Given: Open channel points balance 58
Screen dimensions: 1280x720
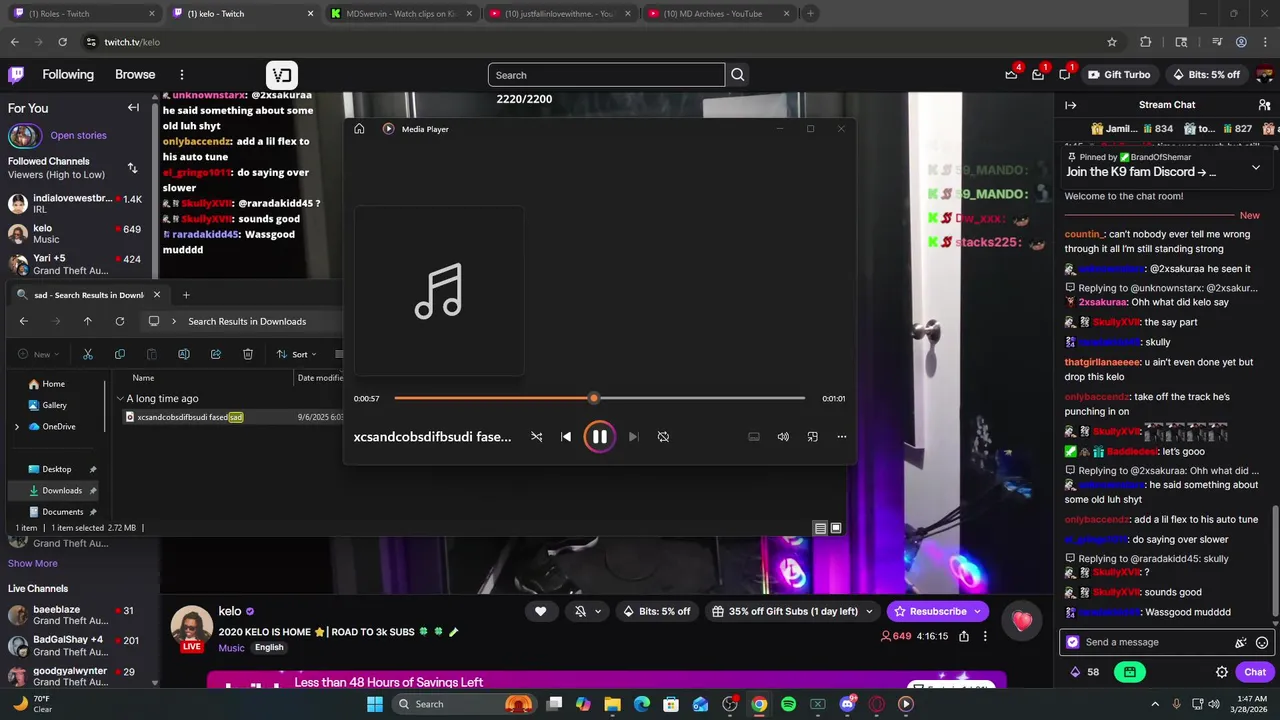Looking at the screenshot, I should [x=1085, y=672].
